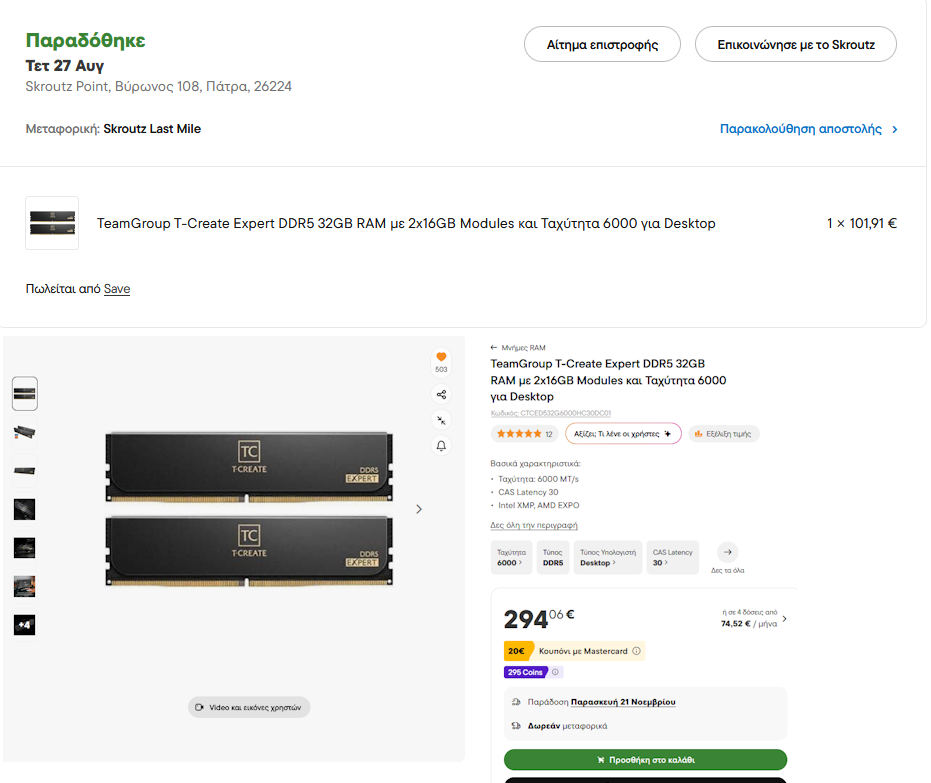Open Ταχύτητα 6000 spec chip
The image size is (931, 783).
coord(511,557)
